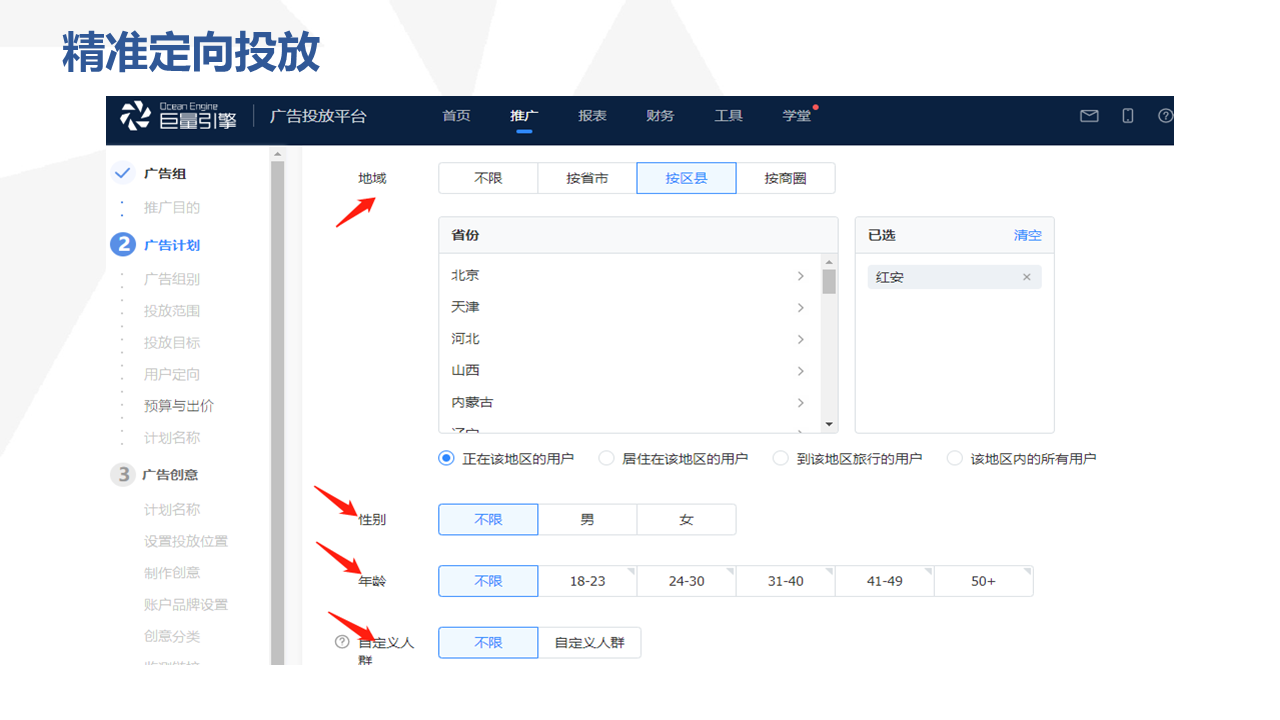This screenshot has width=1280, height=720.
Task: Click the 广告组 checkmark step icon
Action: tap(123, 173)
